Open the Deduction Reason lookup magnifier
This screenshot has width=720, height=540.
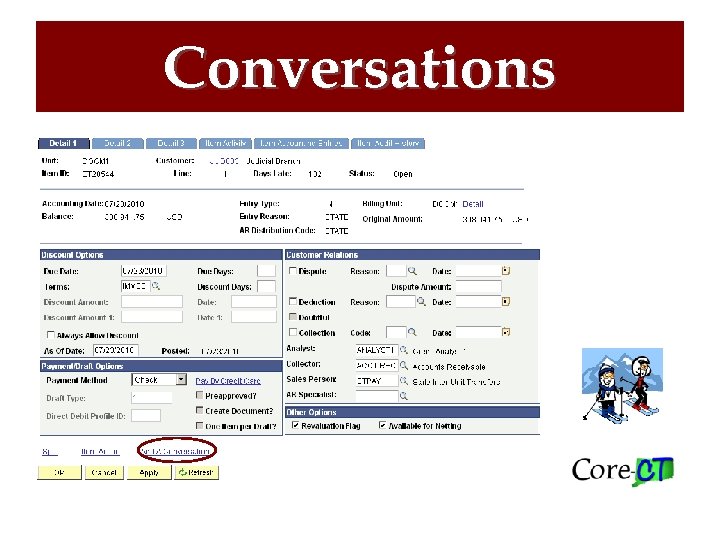click(x=421, y=302)
